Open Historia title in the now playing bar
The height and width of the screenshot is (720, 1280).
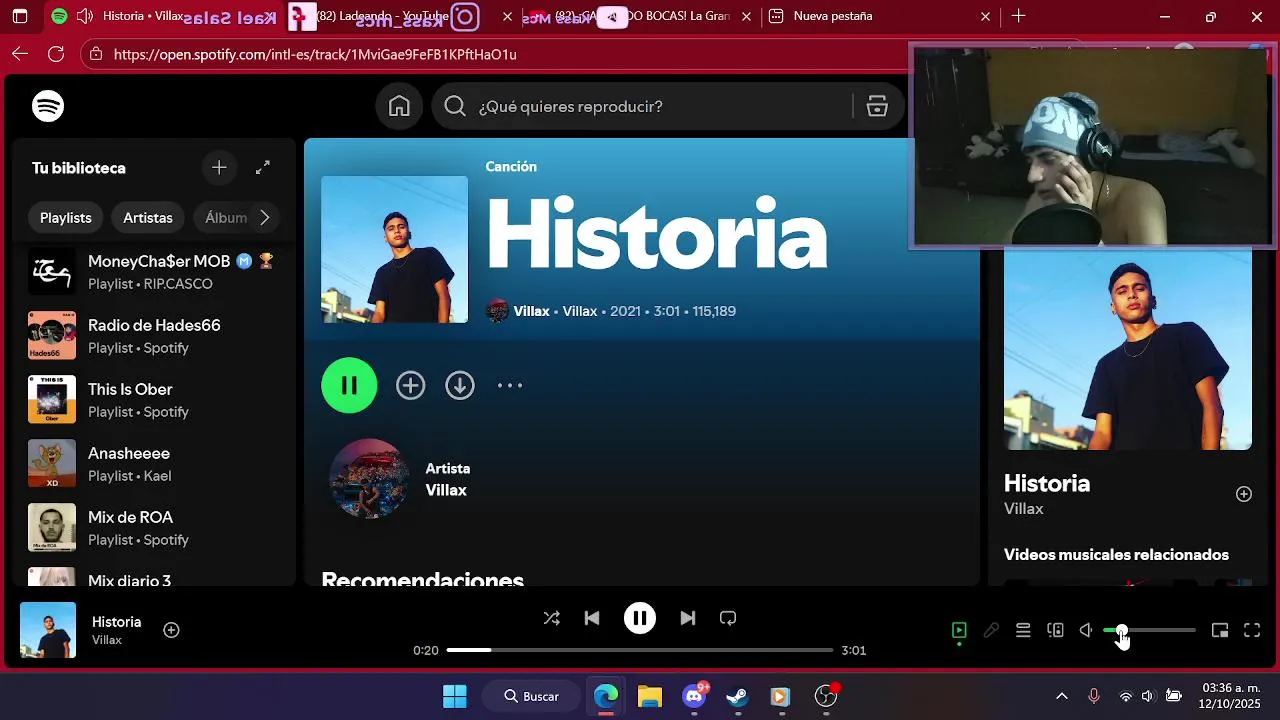click(x=116, y=621)
